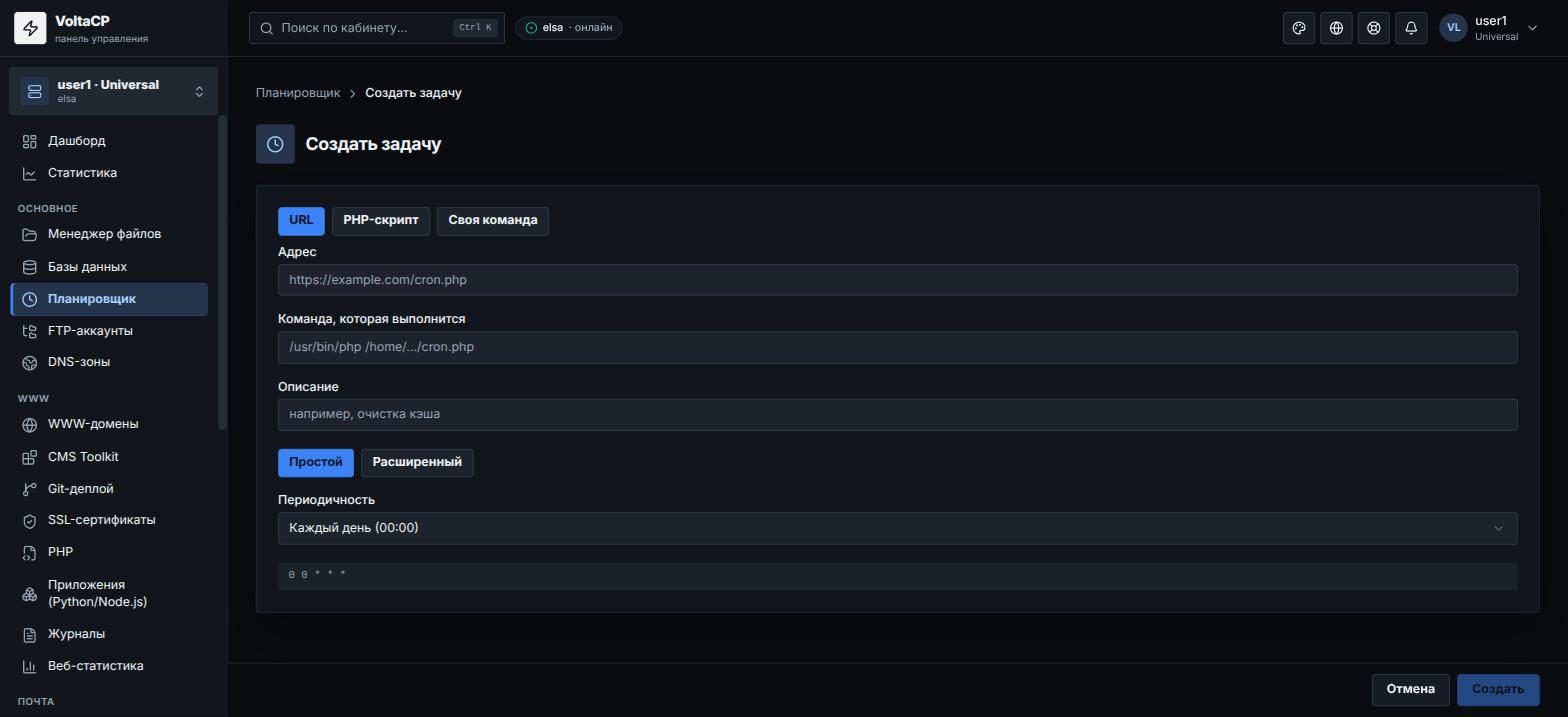Open the Периодичность dropdown
This screenshot has height=717, width=1568.
[897, 528]
